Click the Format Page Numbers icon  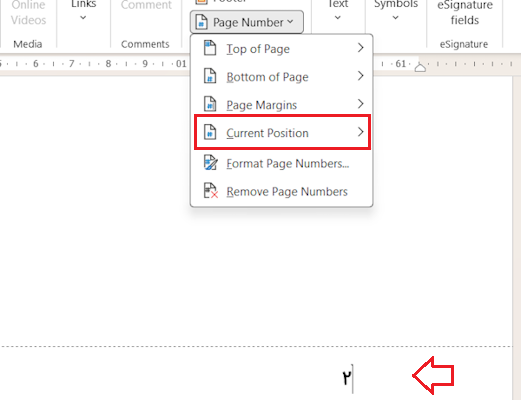(211, 163)
